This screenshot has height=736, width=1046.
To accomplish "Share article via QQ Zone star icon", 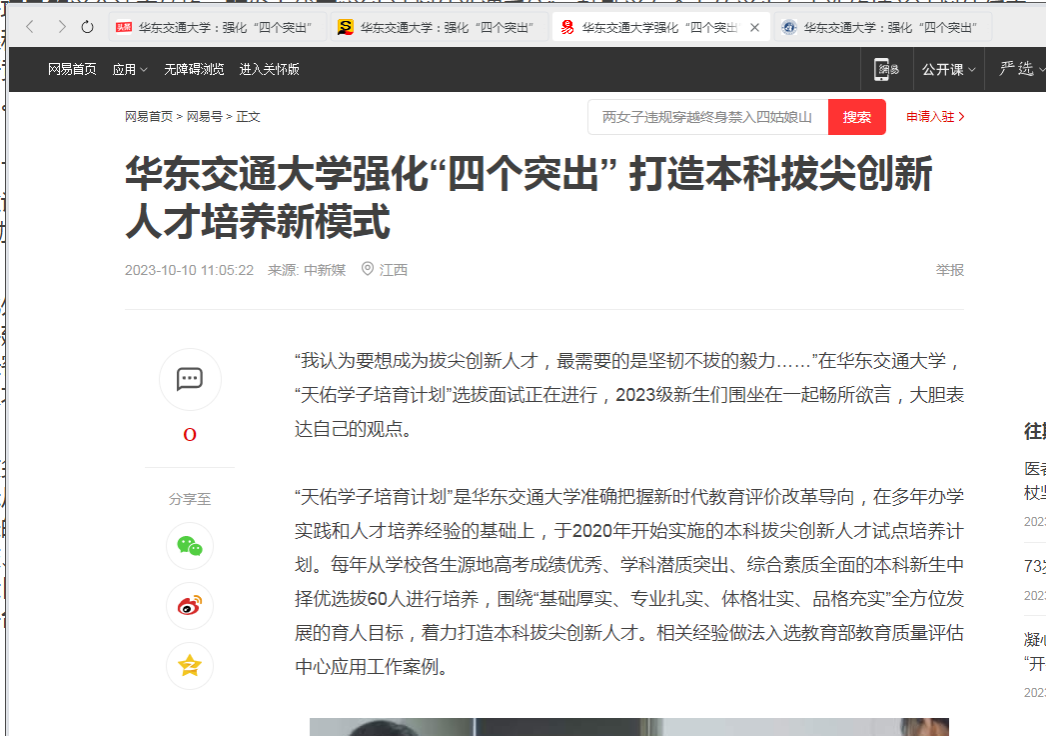I will click(x=190, y=666).
